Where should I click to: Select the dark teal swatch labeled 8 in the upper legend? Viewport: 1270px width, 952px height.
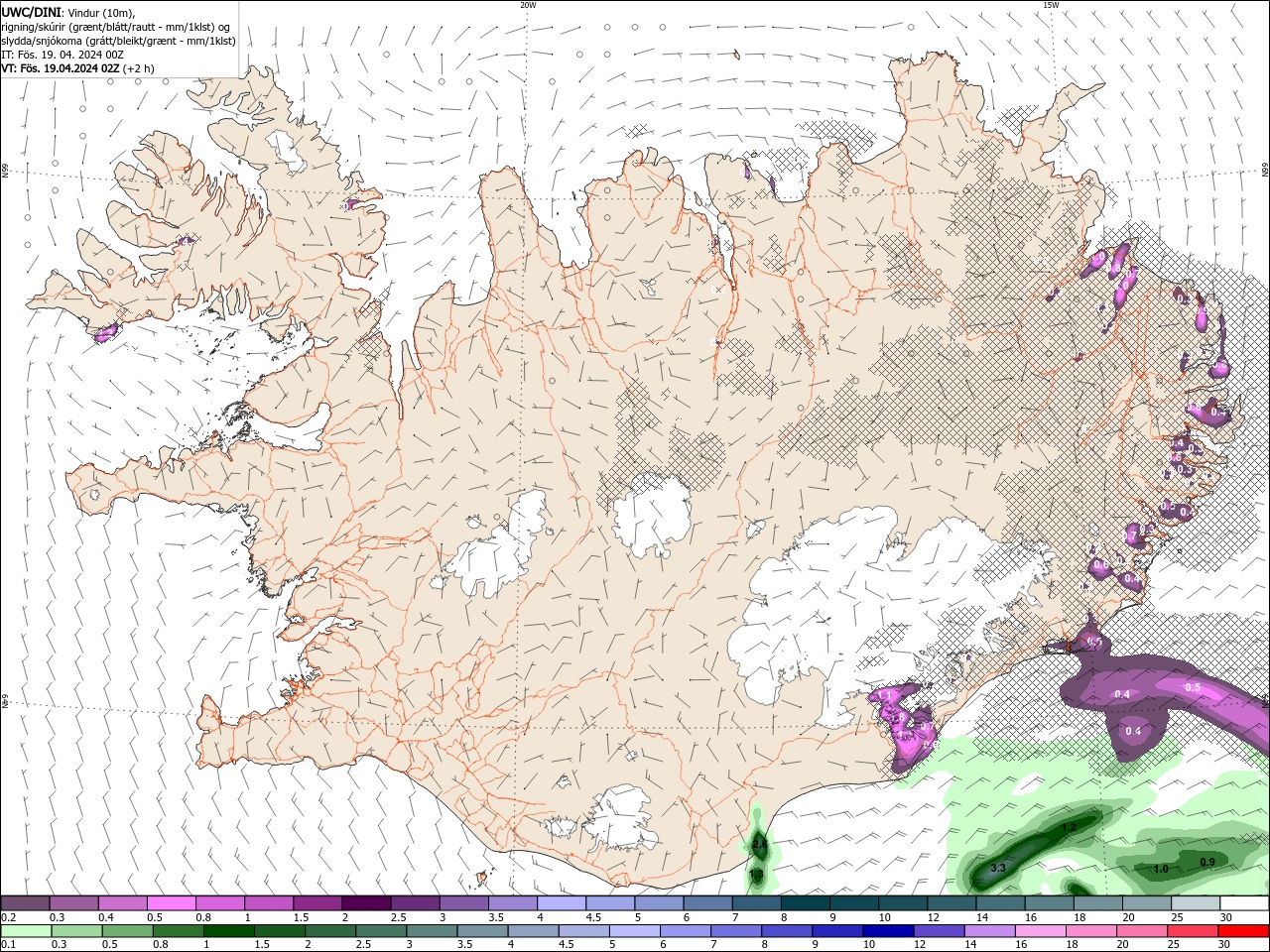tap(805, 903)
